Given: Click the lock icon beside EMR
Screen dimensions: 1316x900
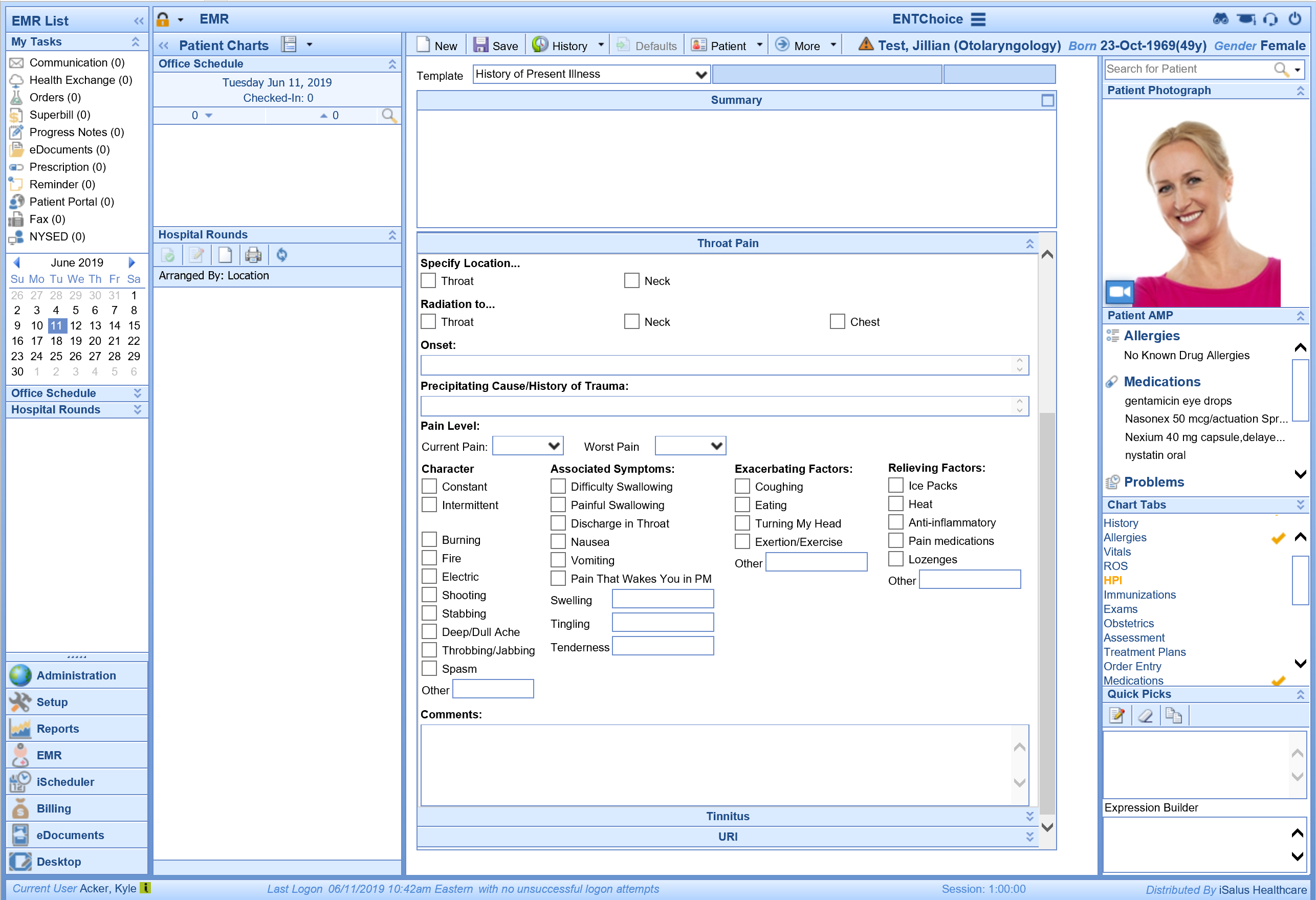Looking at the screenshot, I should (x=163, y=19).
